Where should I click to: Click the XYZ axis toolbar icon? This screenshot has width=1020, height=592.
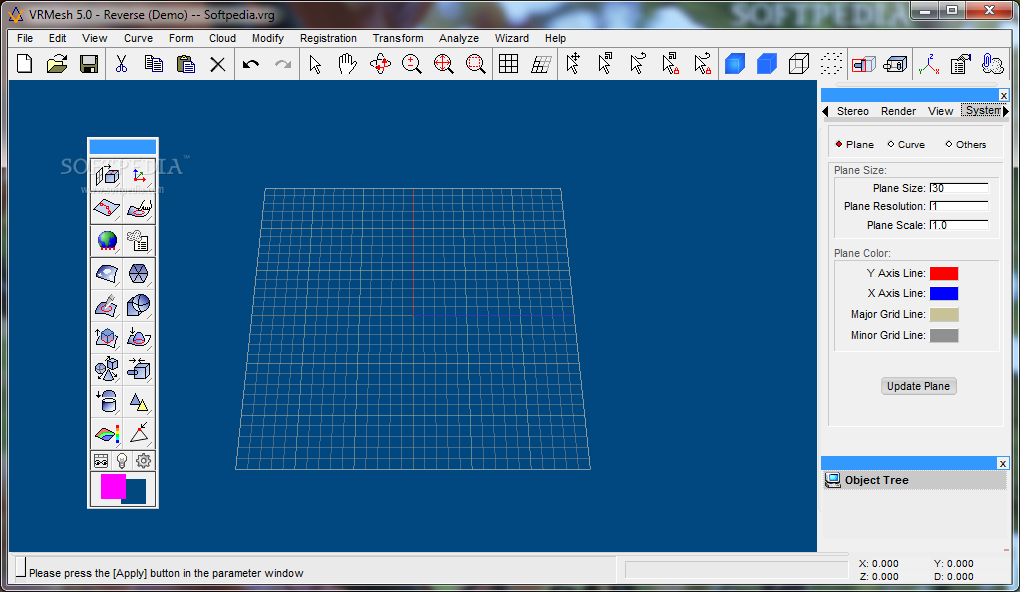pyautogui.click(x=929, y=64)
